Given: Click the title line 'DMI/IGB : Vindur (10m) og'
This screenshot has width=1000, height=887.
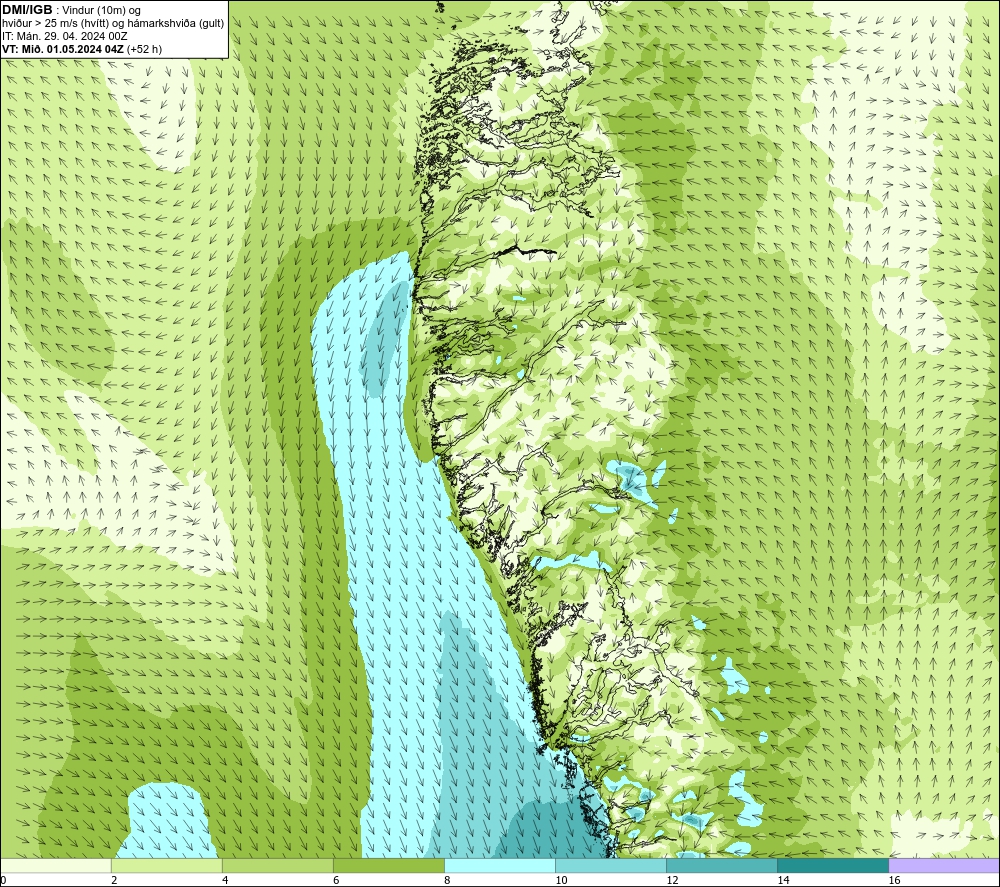Looking at the screenshot, I should [71, 10].
